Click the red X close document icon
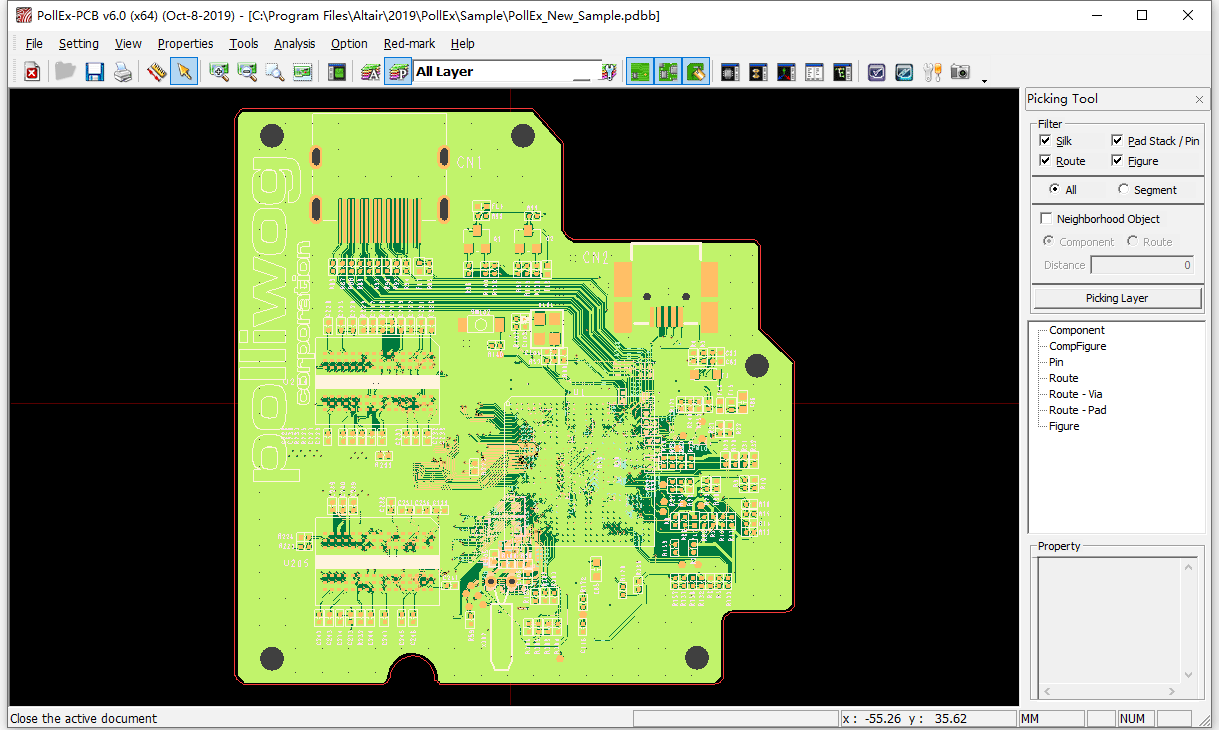1219x730 pixels. 32,72
